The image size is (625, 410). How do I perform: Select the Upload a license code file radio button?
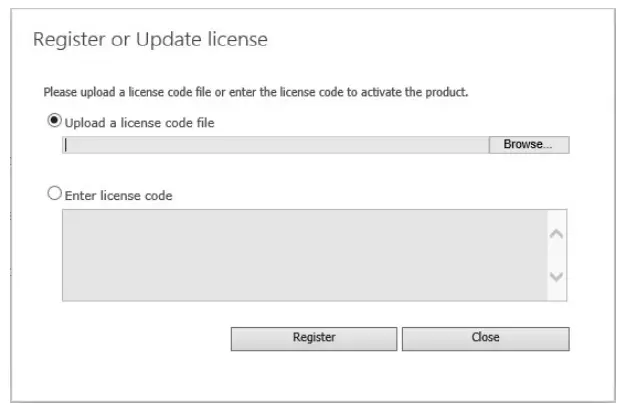(x=55, y=121)
